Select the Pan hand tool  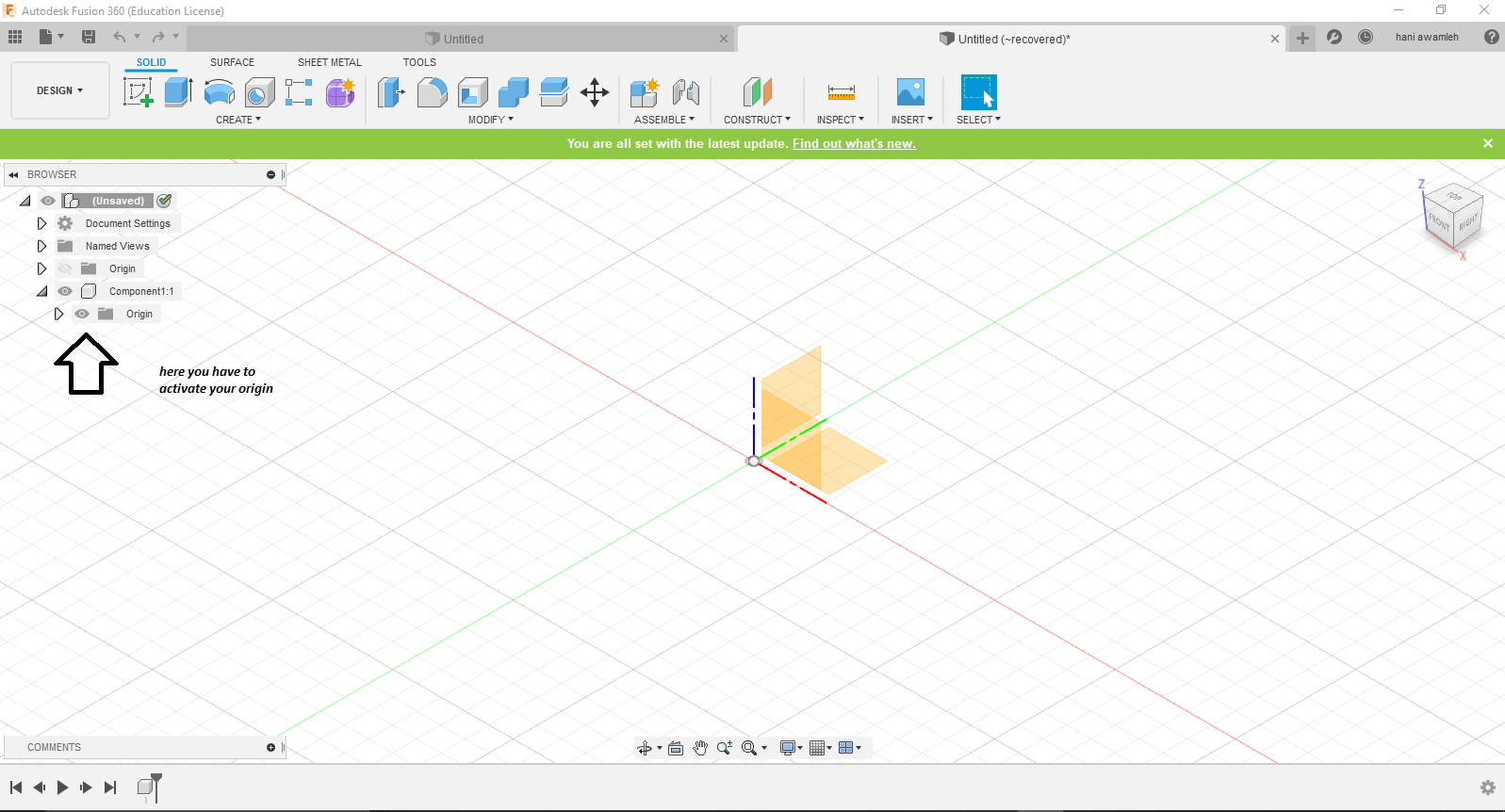700,748
